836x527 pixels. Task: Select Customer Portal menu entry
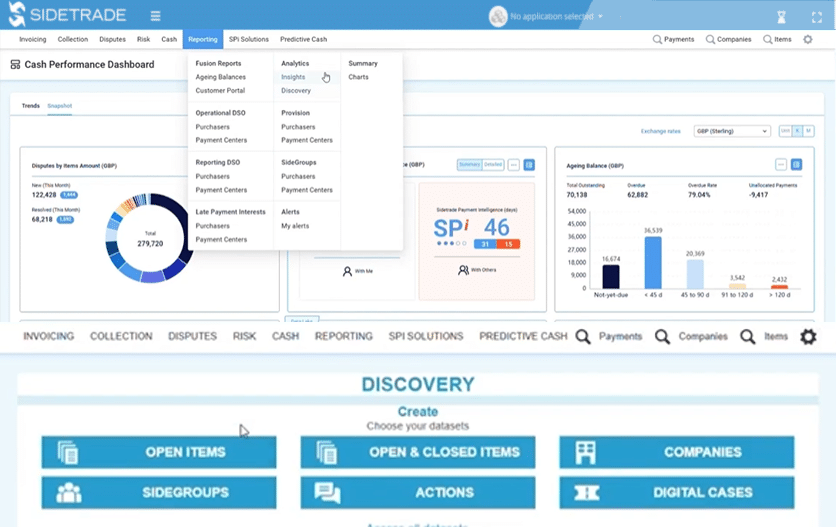pos(220,91)
